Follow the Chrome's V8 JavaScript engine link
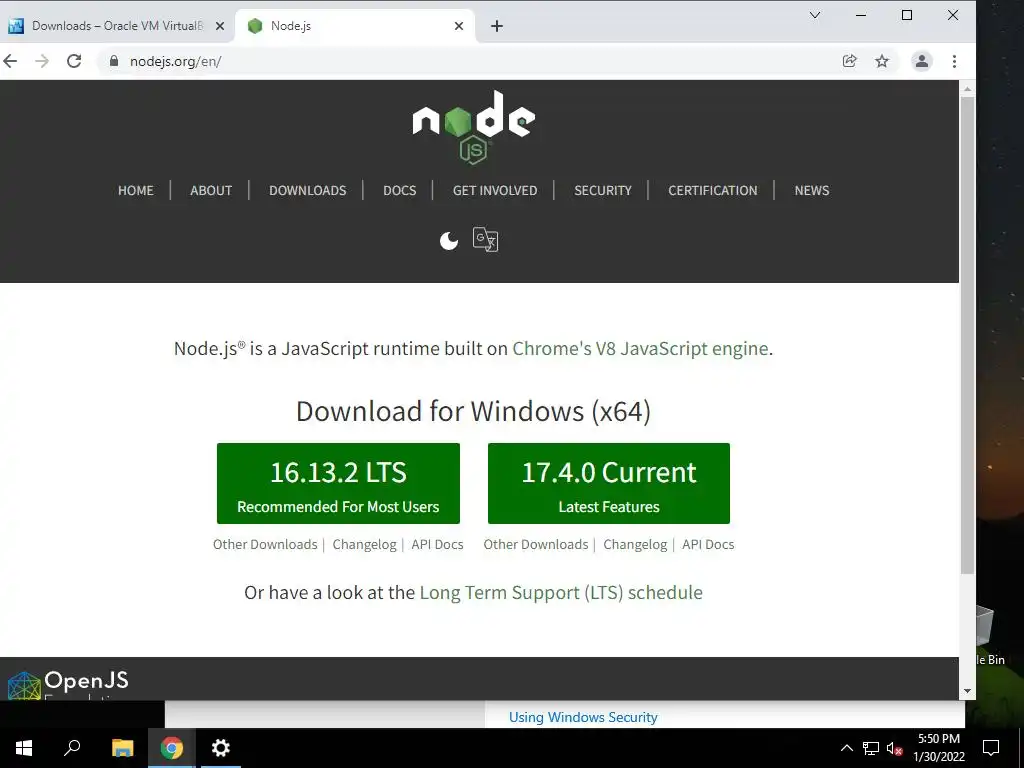 [x=640, y=349]
